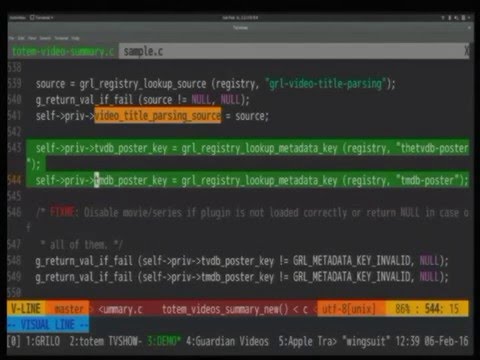Select tmux window 4:Guardian Videos
Image resolution: width=480 pixels, height=360 pixels.
click(227, 341)
